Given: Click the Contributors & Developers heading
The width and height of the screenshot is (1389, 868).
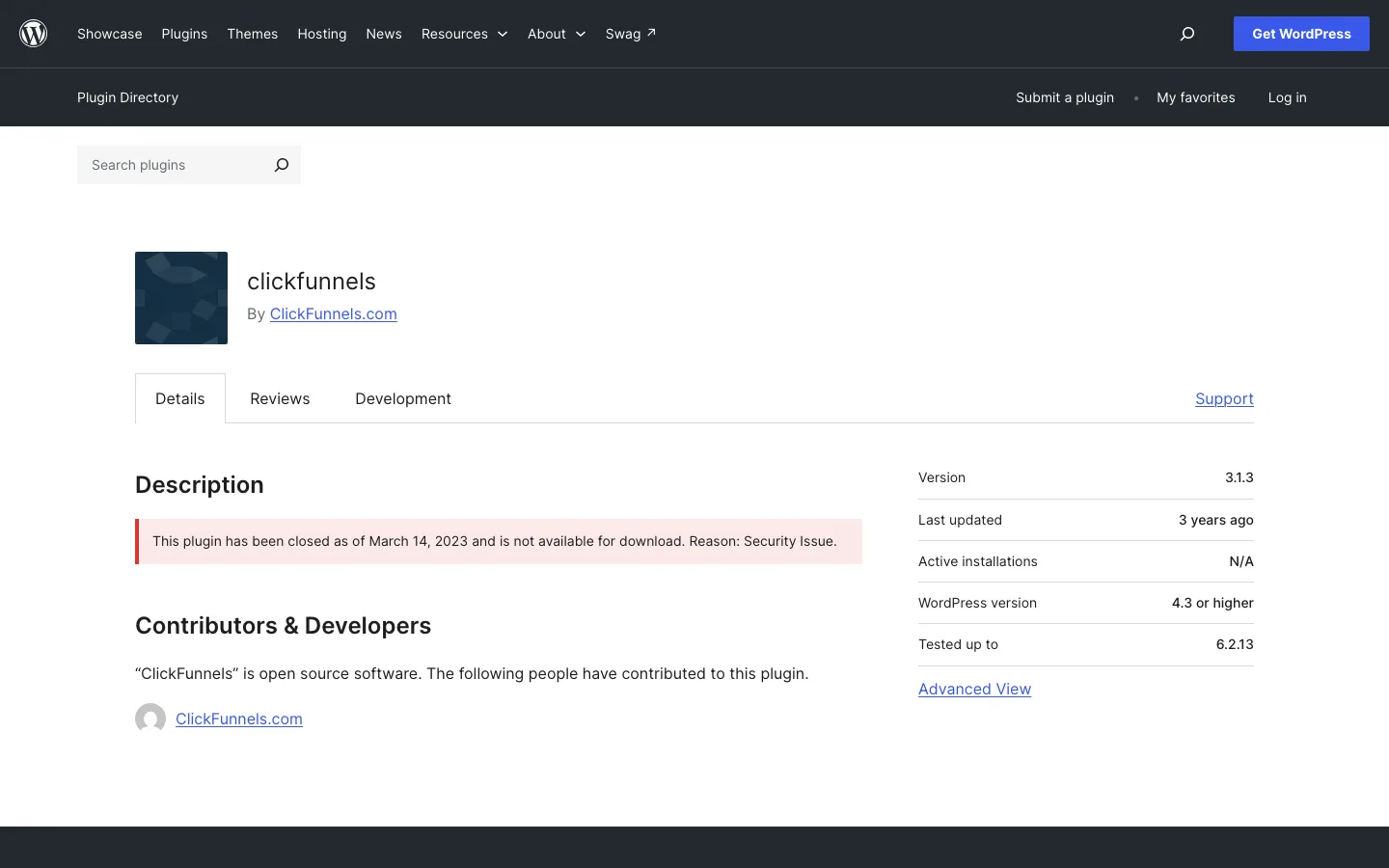Looking at the screenshot, I should pyautogui.click(x=284, y=625).
